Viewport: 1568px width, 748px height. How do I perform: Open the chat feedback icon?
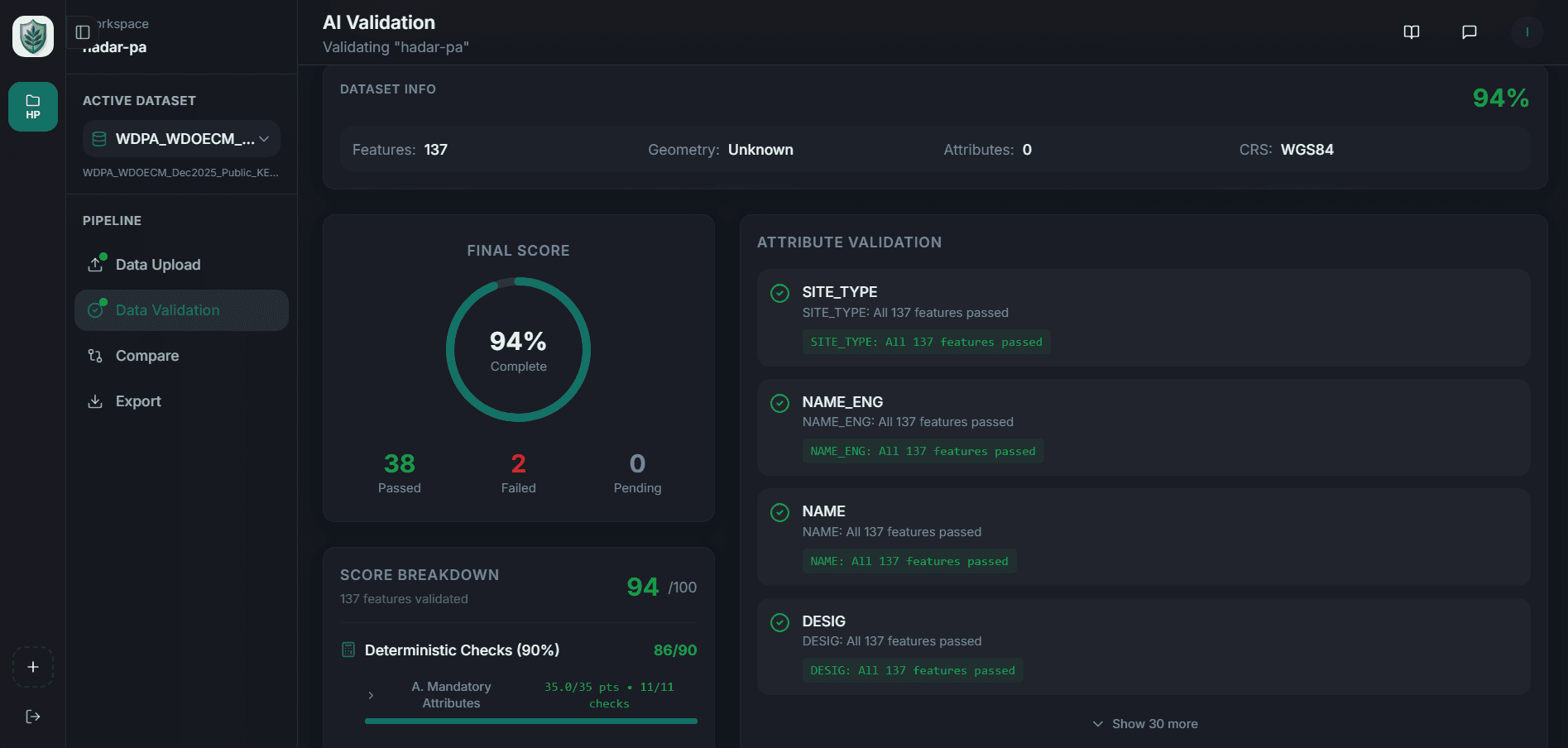pyautogui.click(x=1470, y=32)
